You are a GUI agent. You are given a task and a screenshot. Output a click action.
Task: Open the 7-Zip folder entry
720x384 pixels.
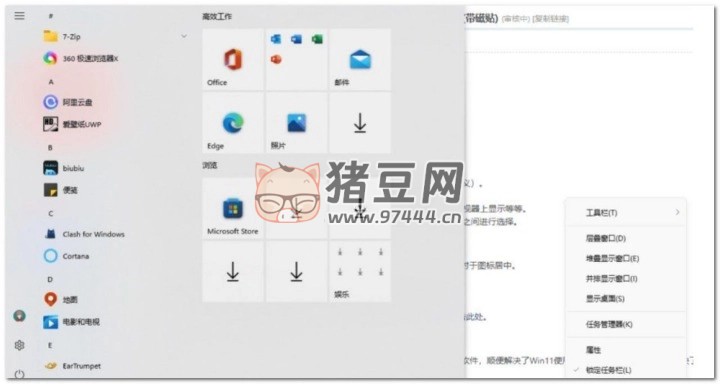[x=115, y=36]
